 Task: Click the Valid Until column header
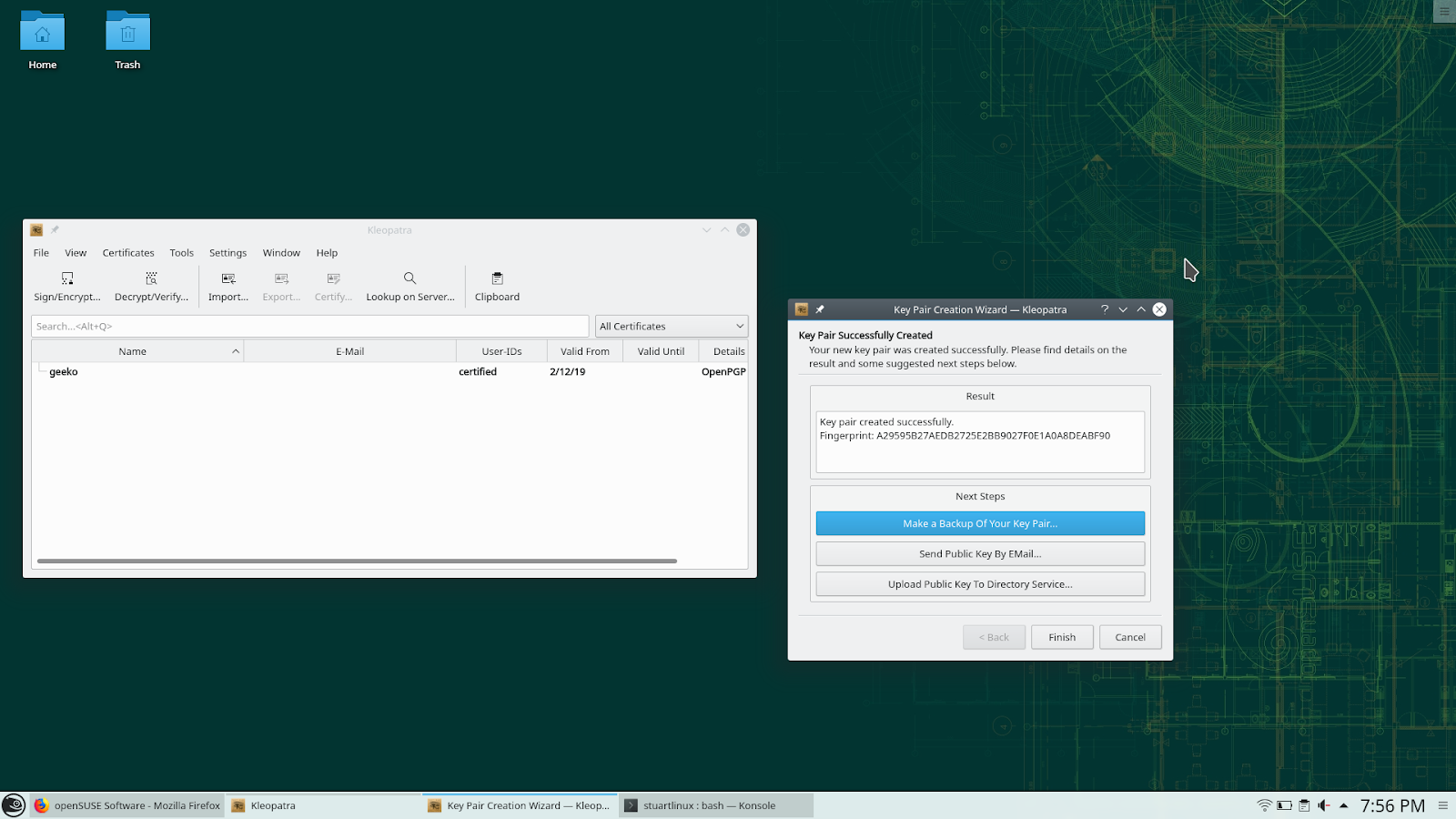tap(661, 351)
